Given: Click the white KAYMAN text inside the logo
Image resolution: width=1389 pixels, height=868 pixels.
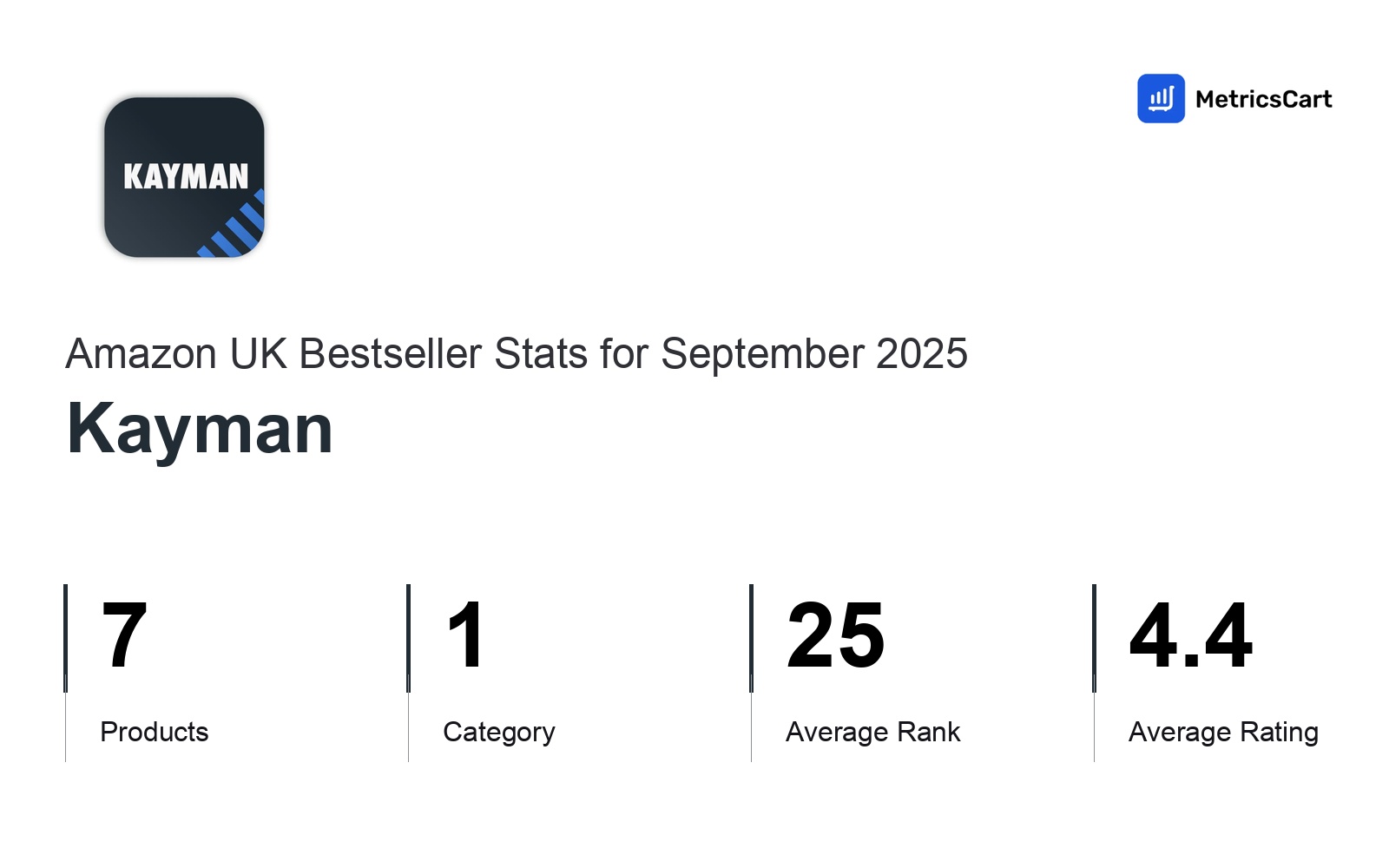Looking at the screenshot, I should [x=186, y=177].
